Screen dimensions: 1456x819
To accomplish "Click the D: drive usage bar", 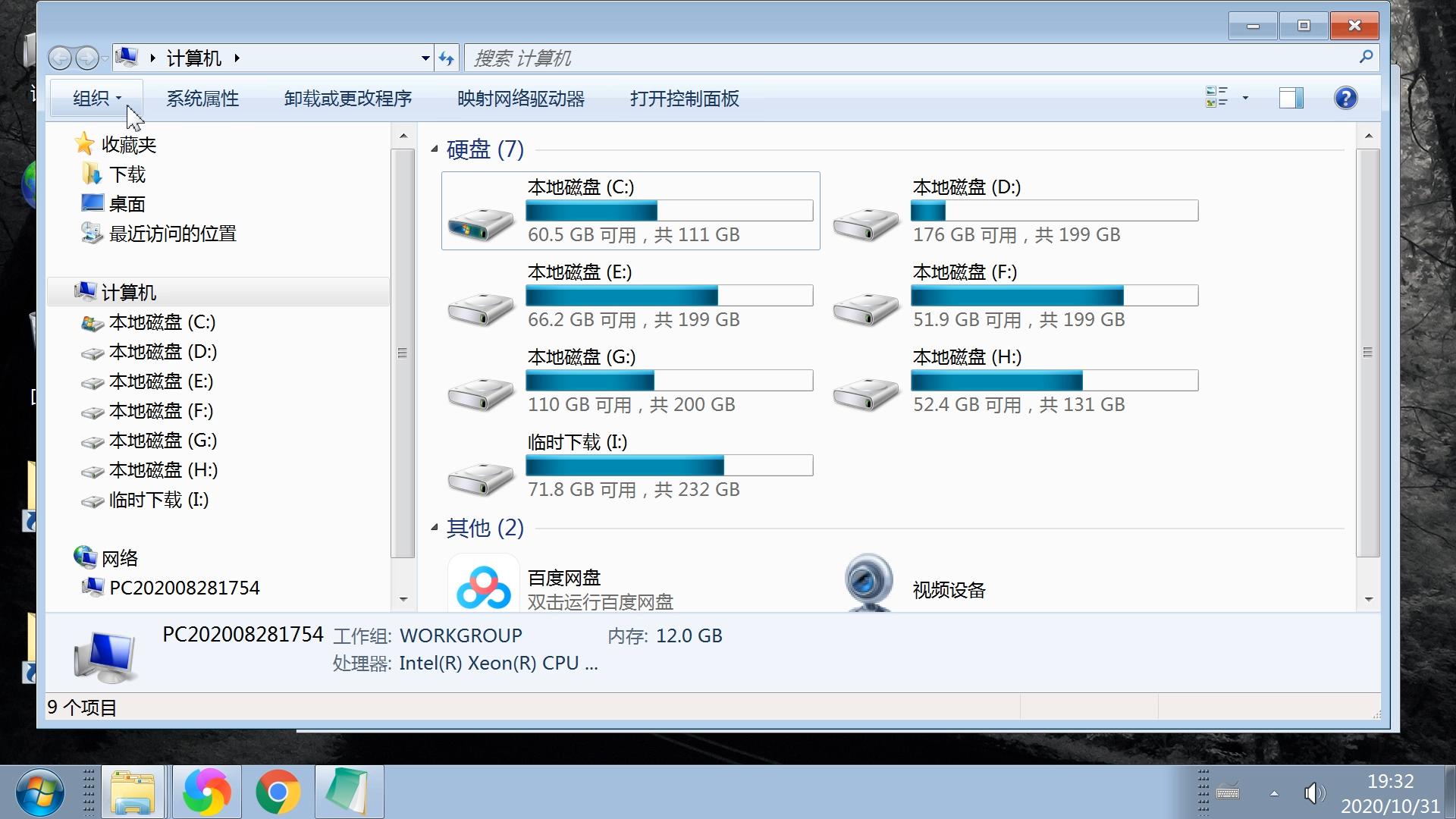I will 1055,210.
